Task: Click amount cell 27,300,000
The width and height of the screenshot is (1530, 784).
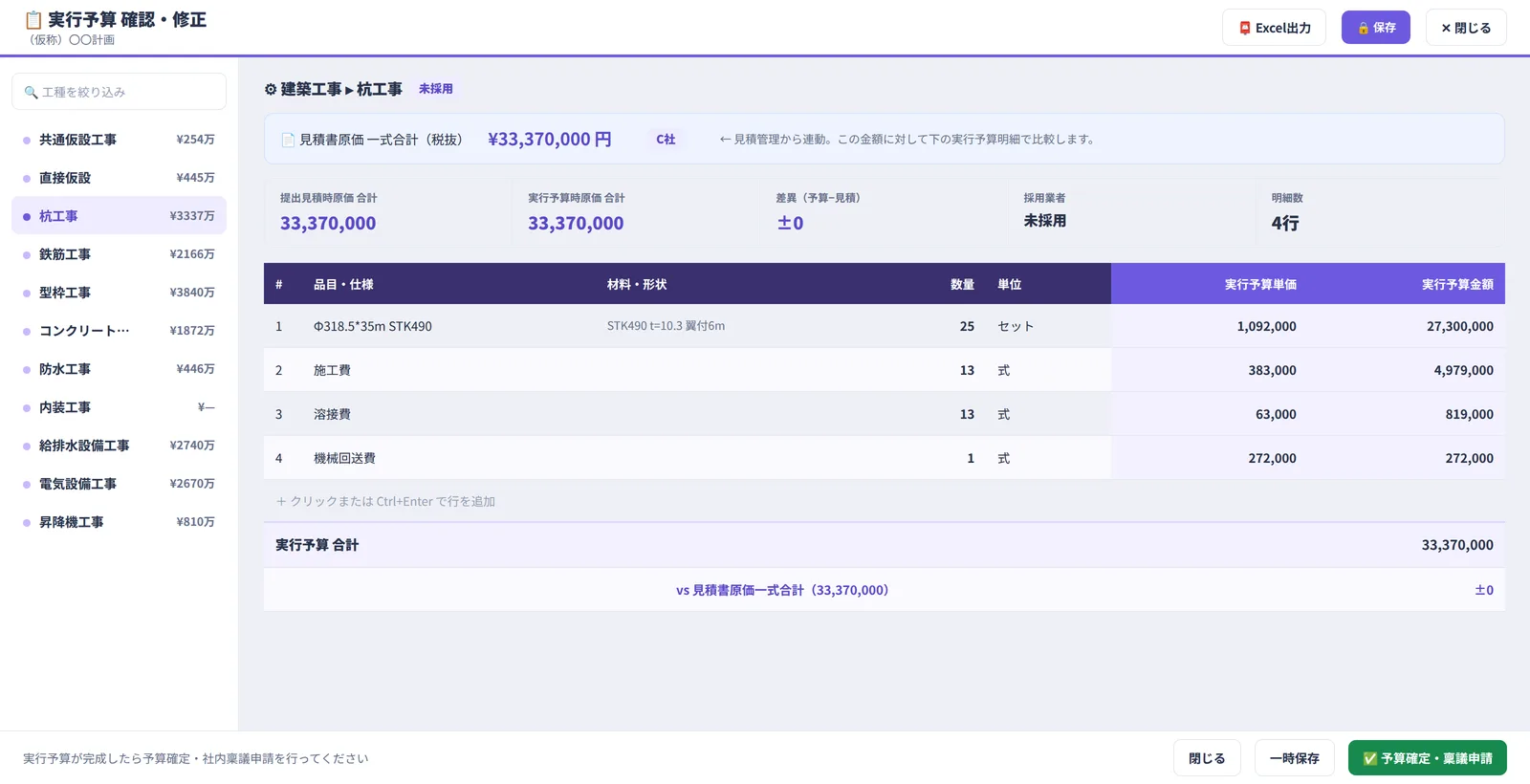Action: [1460, 326]
